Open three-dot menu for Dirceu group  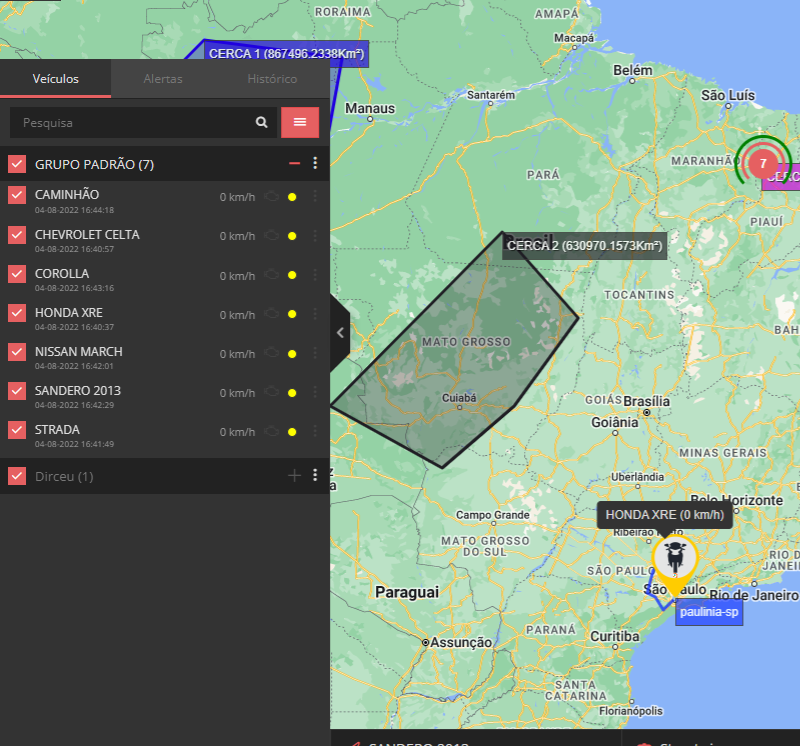(x=315, y=476)
